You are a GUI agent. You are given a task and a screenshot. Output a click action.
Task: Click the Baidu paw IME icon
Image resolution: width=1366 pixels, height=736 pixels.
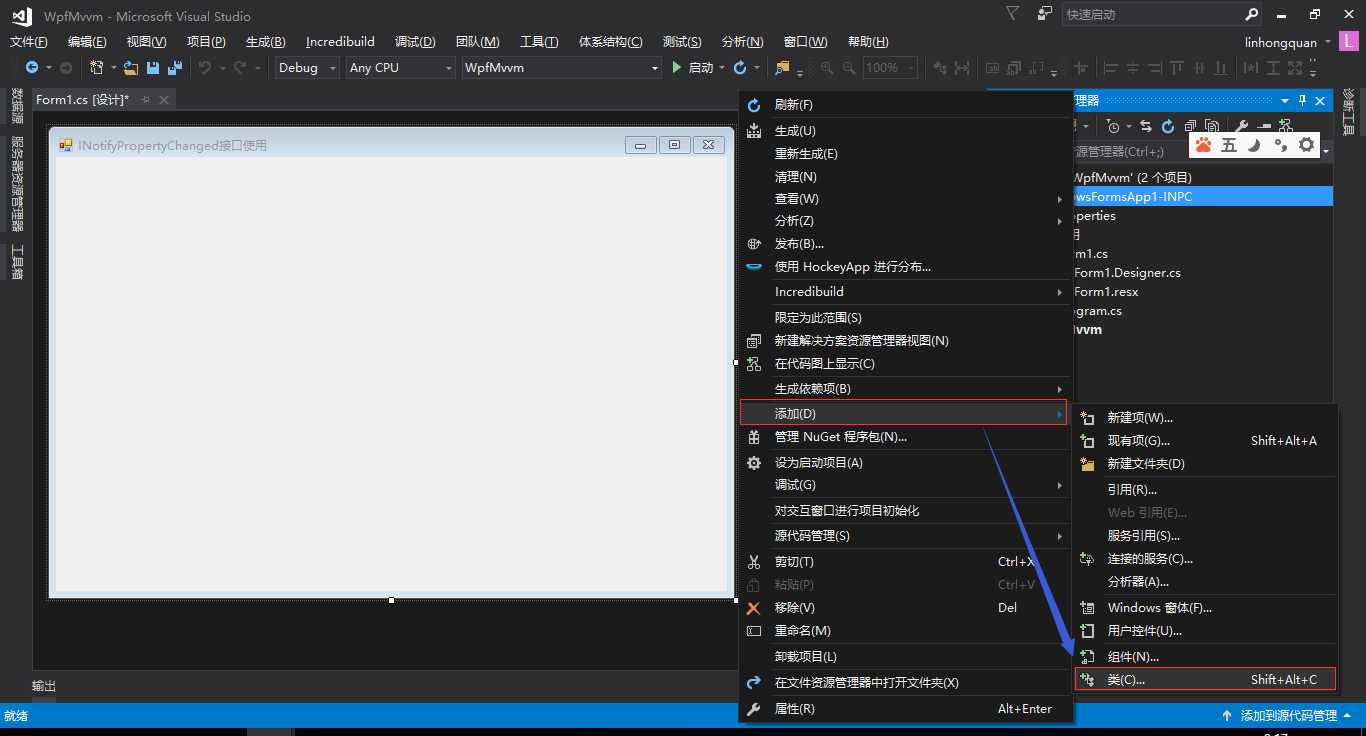[x=1203, y=145]
